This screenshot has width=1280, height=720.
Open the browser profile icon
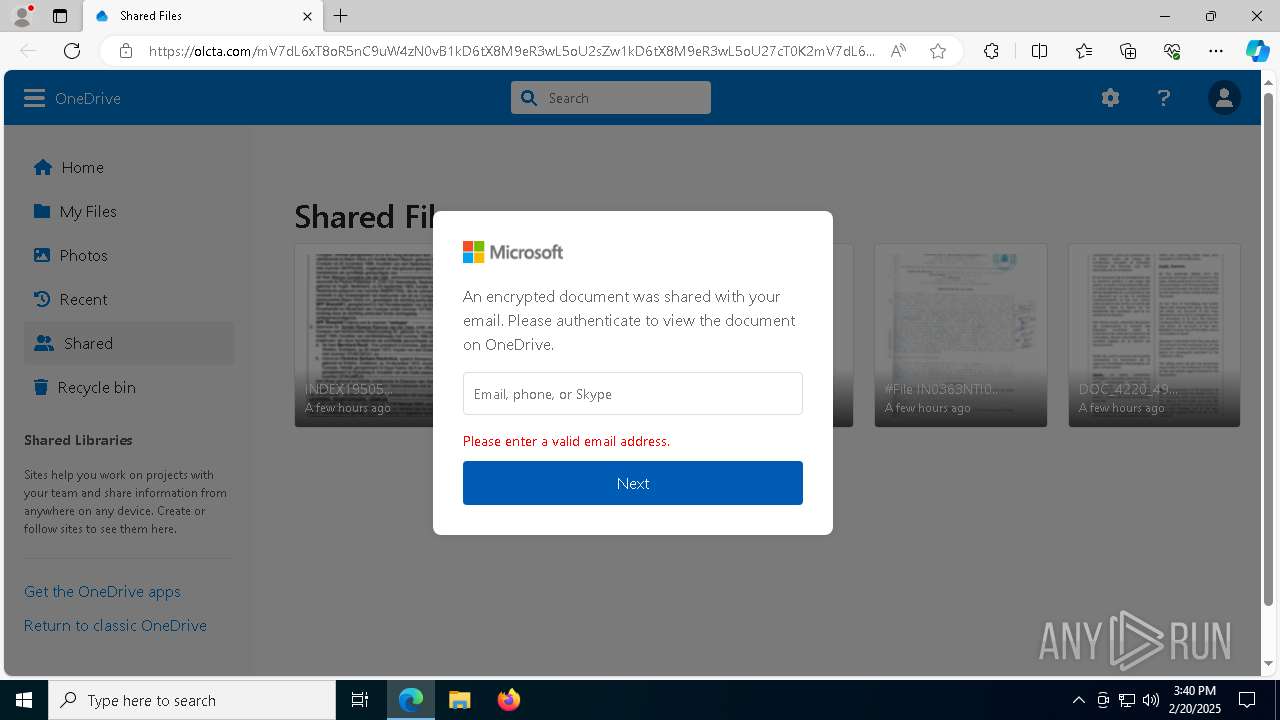(x=22, y=16)
